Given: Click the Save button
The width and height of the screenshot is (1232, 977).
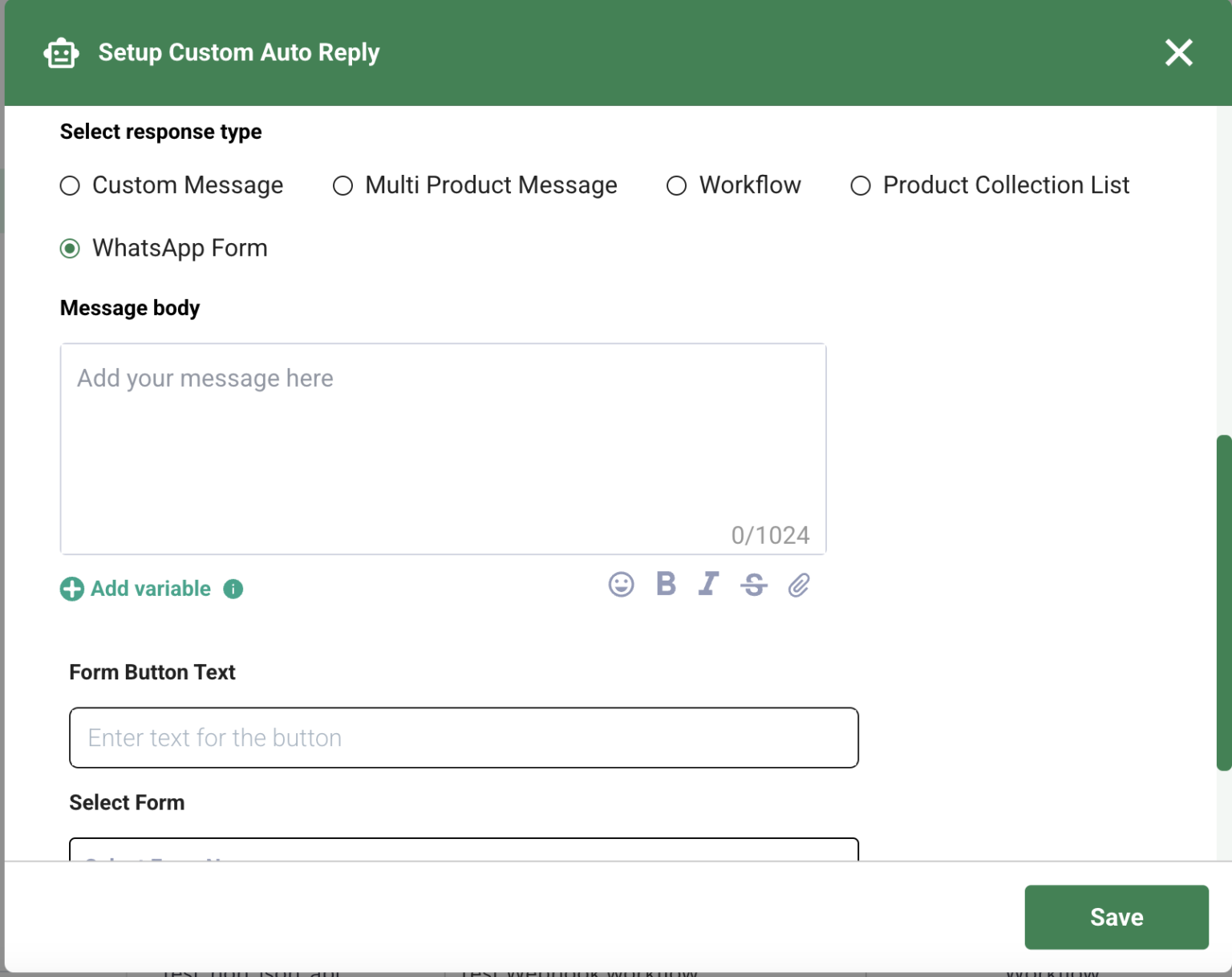Looking at the screenshot, I should click(x=1116, y=917).
